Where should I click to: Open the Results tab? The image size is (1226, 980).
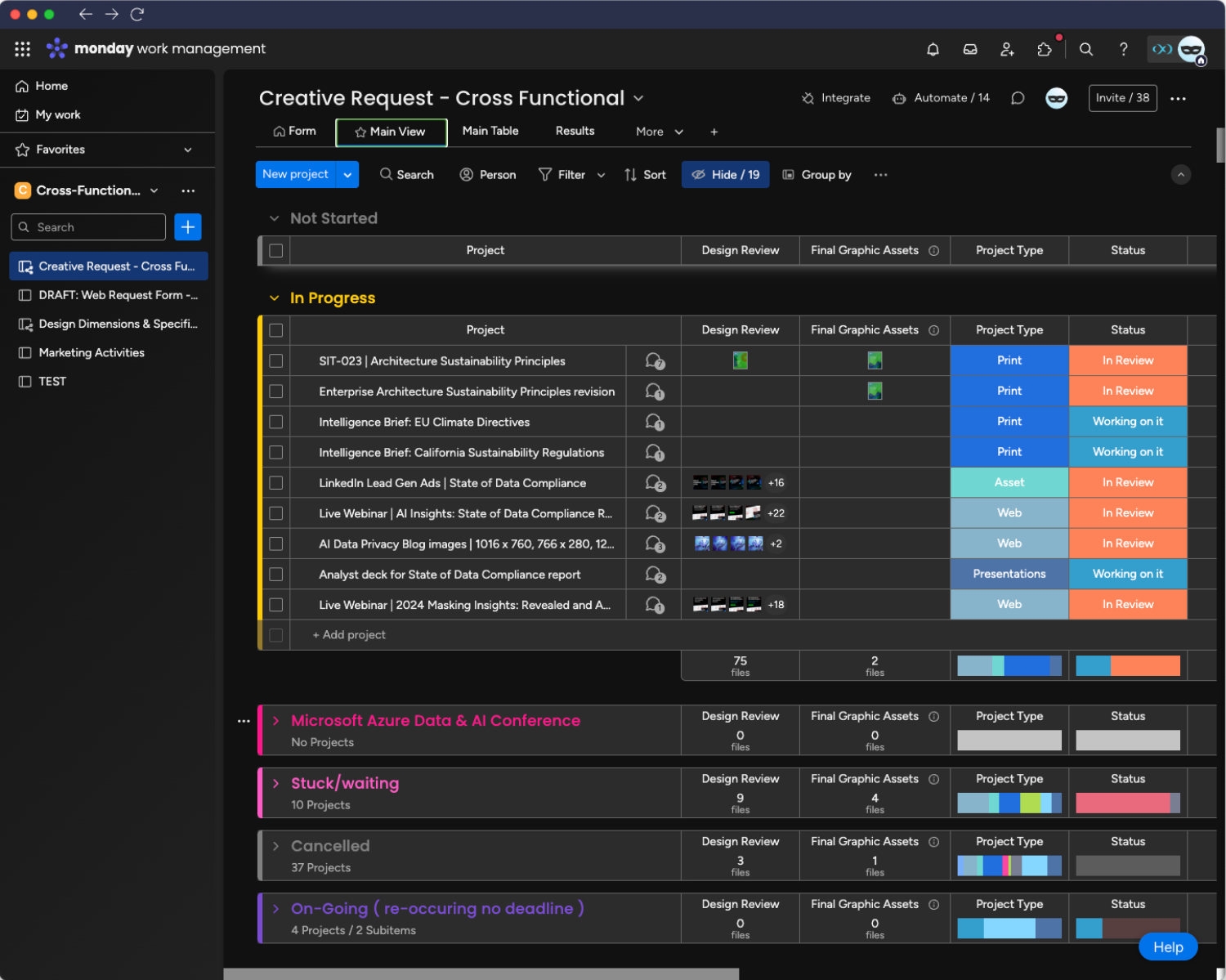[575, 132]
